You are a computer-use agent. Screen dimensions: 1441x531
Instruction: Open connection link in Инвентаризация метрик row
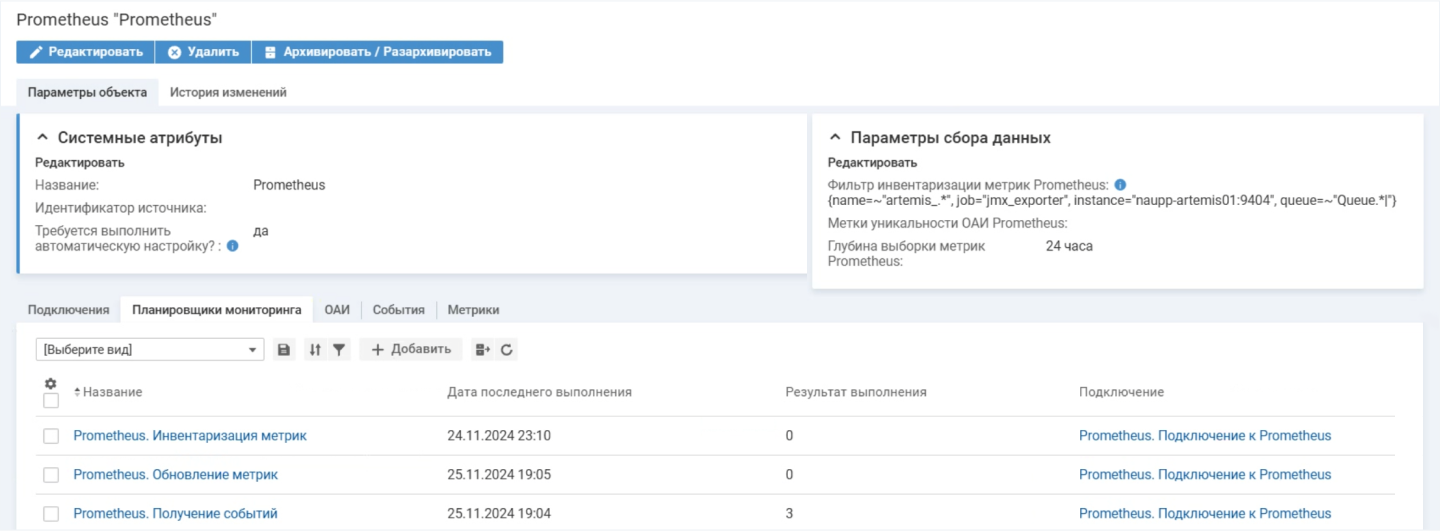click(x=1205, y=436)
